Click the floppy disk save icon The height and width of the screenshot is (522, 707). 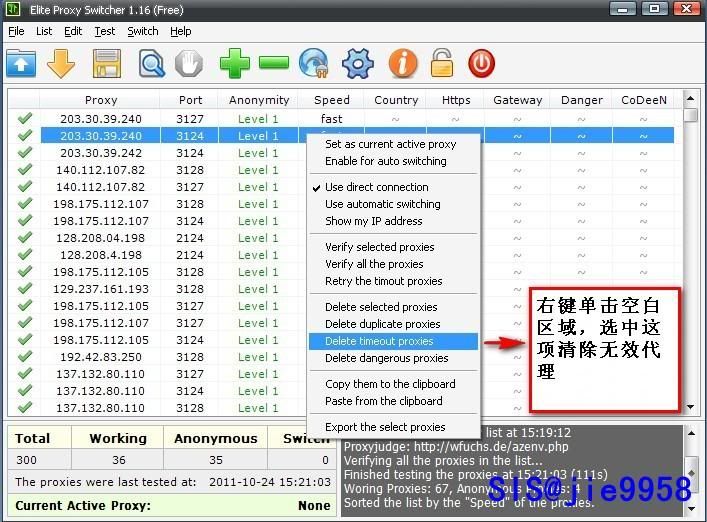tap(107, 64)
